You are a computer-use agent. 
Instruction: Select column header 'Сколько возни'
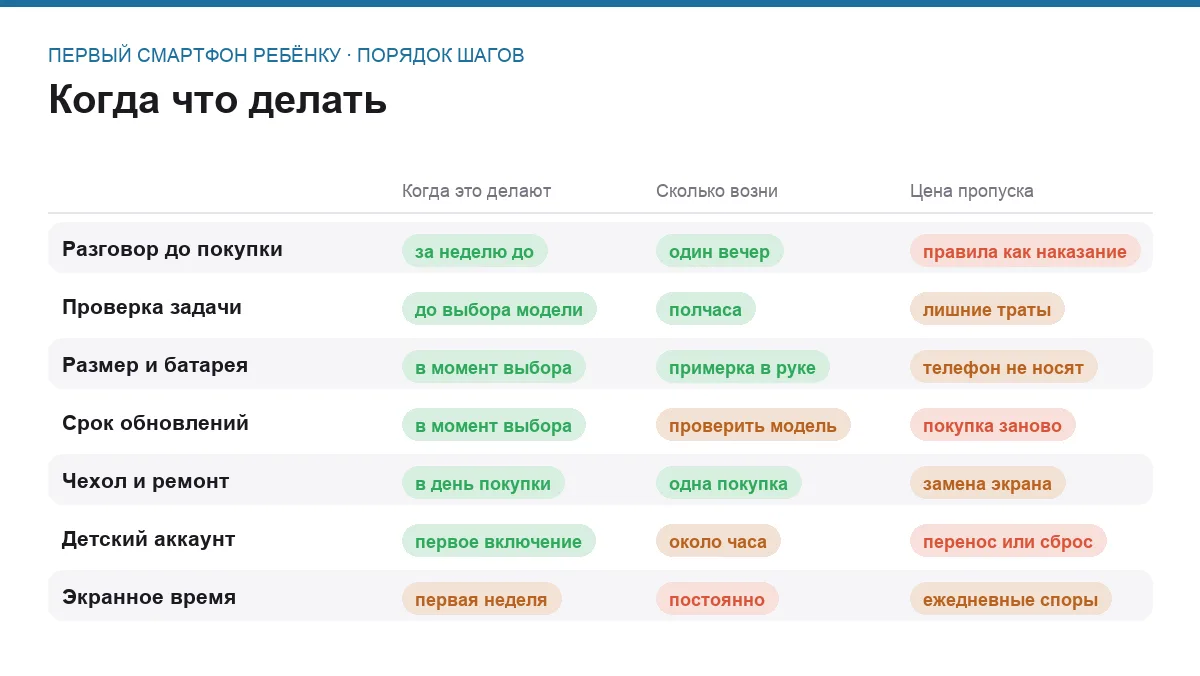tap(717, 191)
